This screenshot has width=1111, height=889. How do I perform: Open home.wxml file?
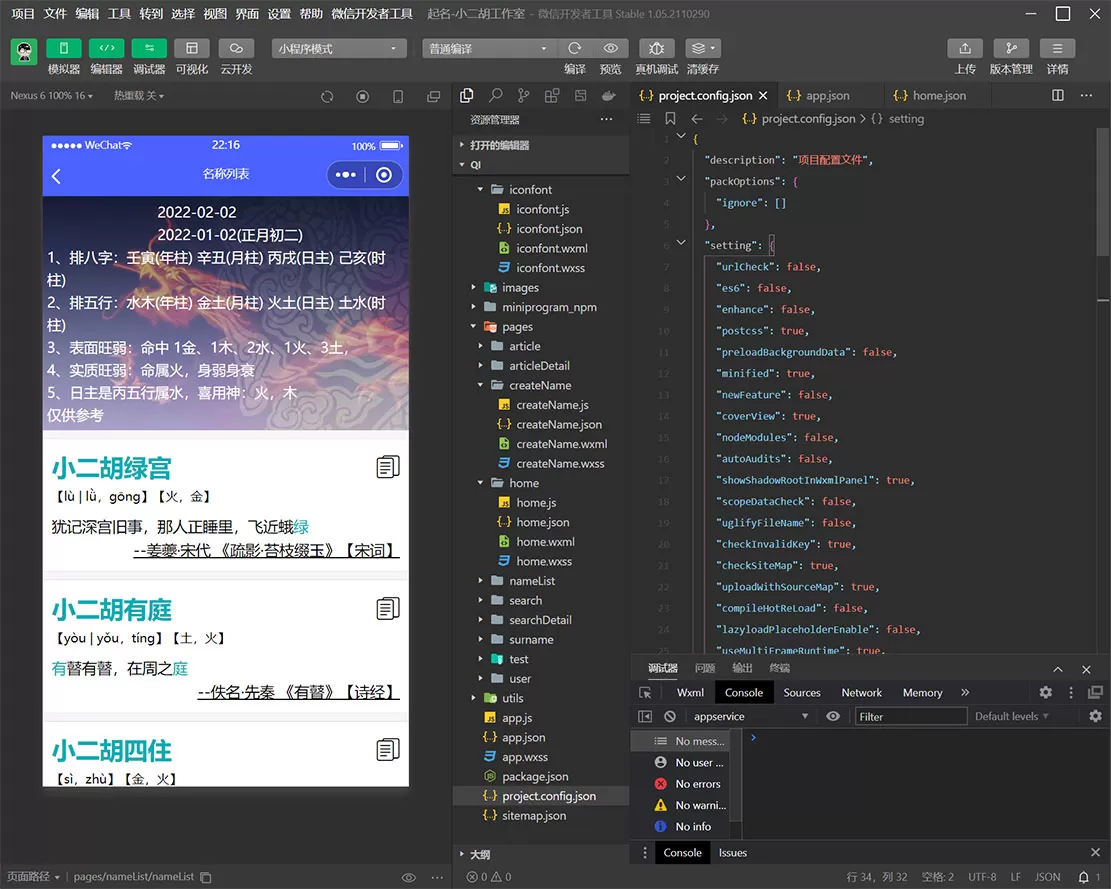pyautogui.click(x=545, y=542)
